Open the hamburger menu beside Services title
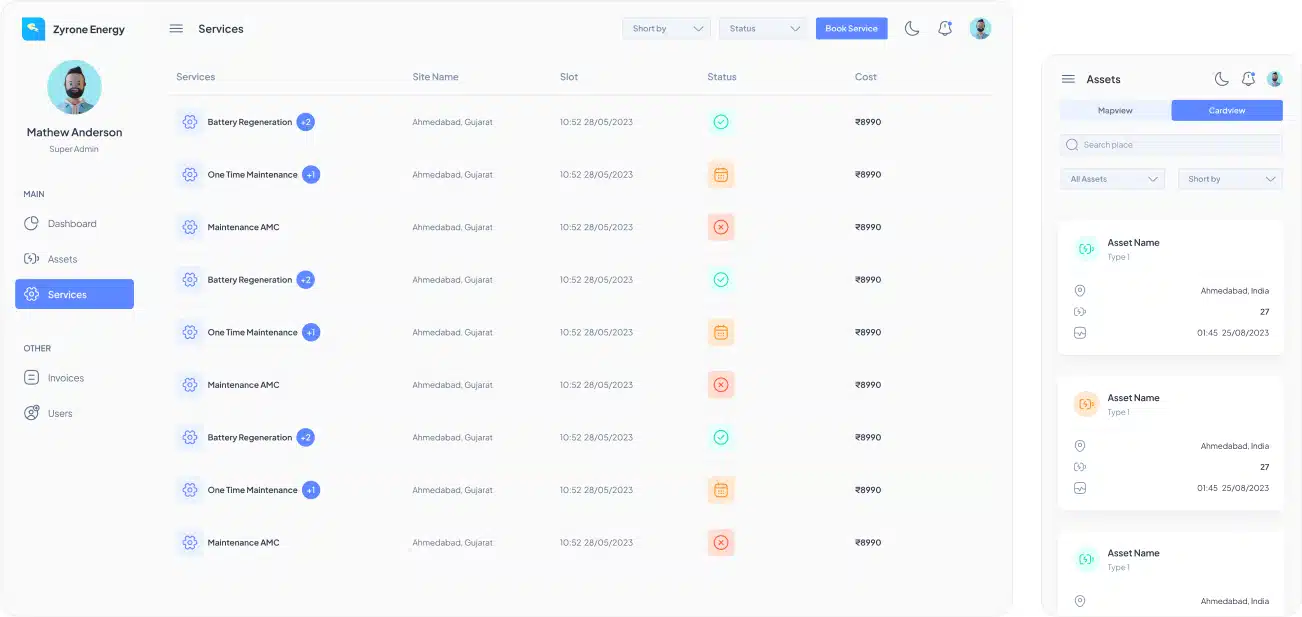This screenshot has width=1302, height=617. [176, 29]
